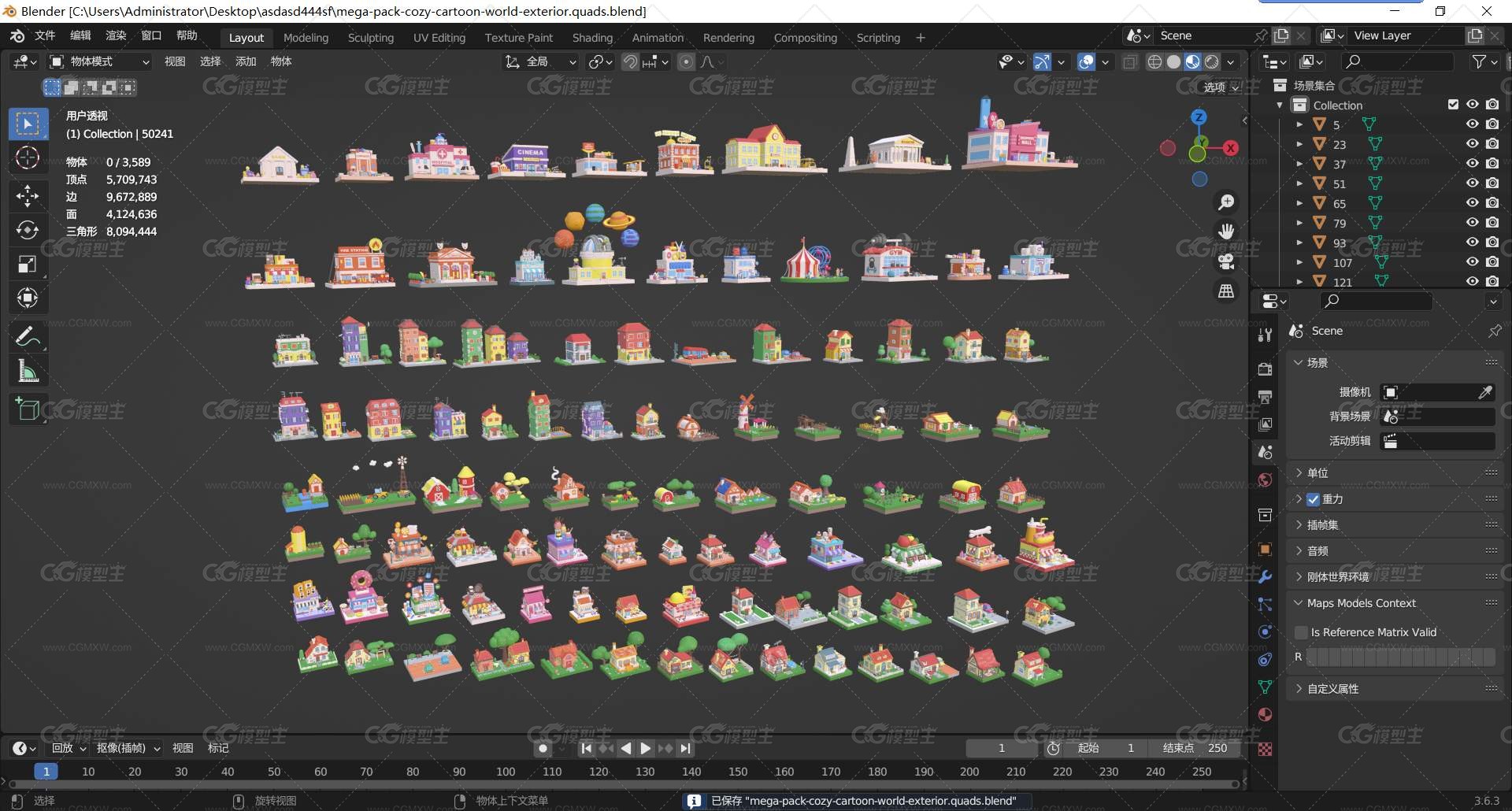Add a new workspace with plus button
Viewport: 1512px width, 811px height.
tap(920, 37)
